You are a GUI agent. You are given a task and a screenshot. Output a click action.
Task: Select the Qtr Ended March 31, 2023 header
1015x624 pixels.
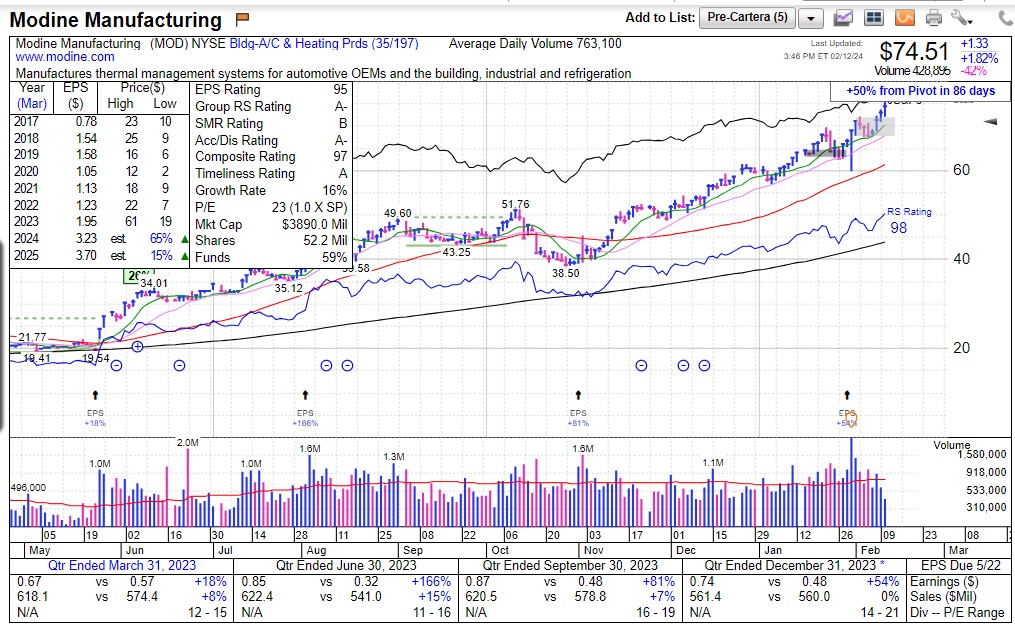(122, 565)
